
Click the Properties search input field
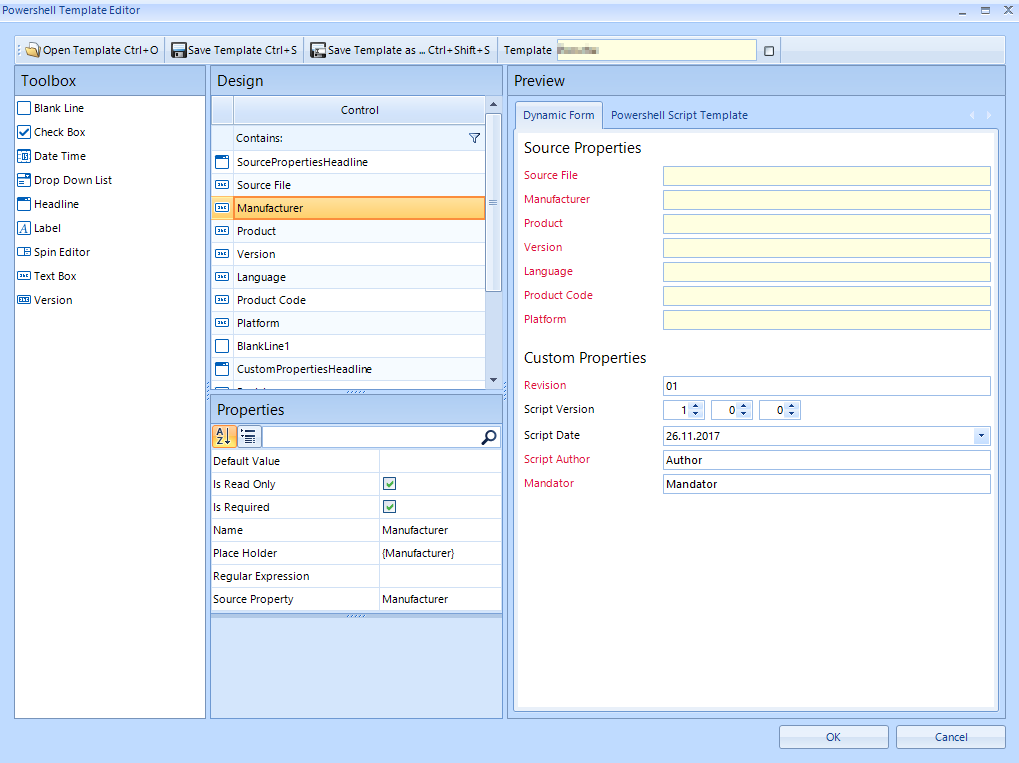370,437
